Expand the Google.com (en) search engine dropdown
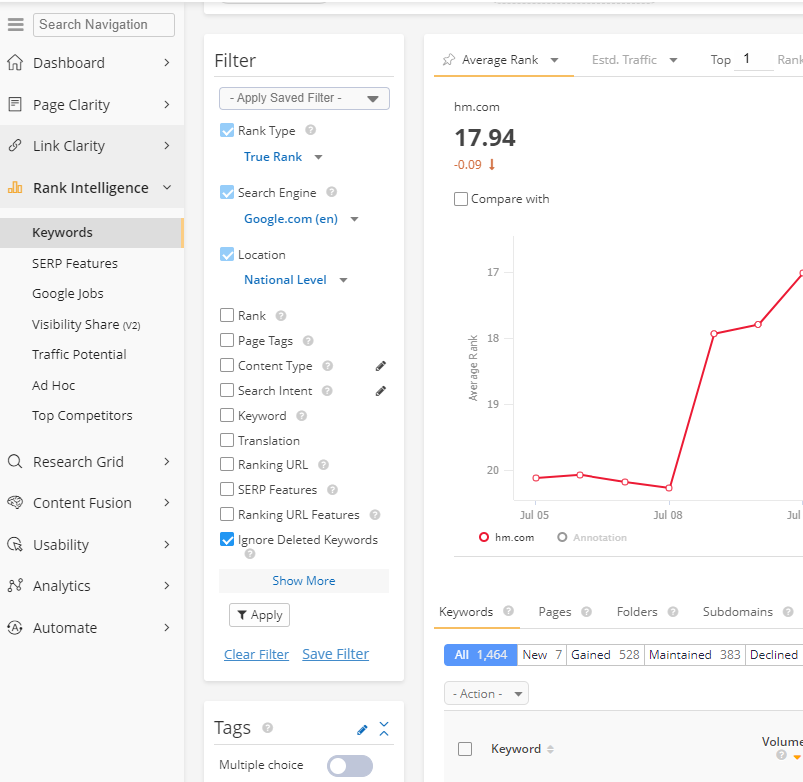This screenshot has height=782, width=803. (x=300, y=219)
